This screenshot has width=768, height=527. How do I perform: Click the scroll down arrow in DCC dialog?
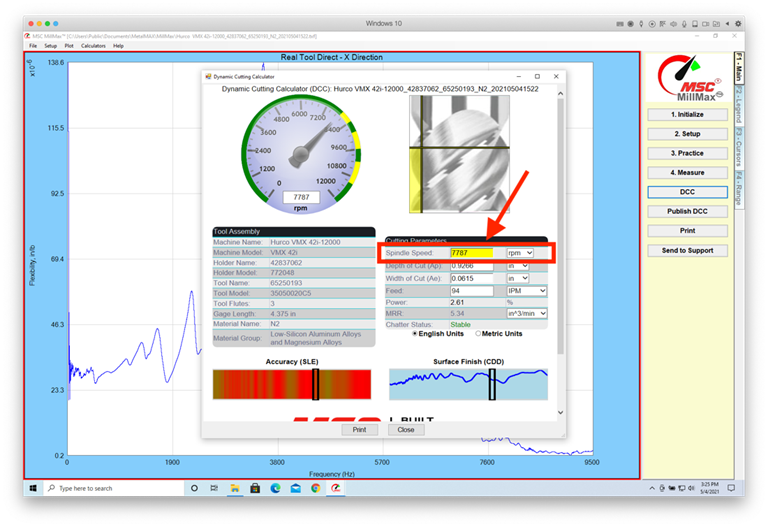coord(560,412)
